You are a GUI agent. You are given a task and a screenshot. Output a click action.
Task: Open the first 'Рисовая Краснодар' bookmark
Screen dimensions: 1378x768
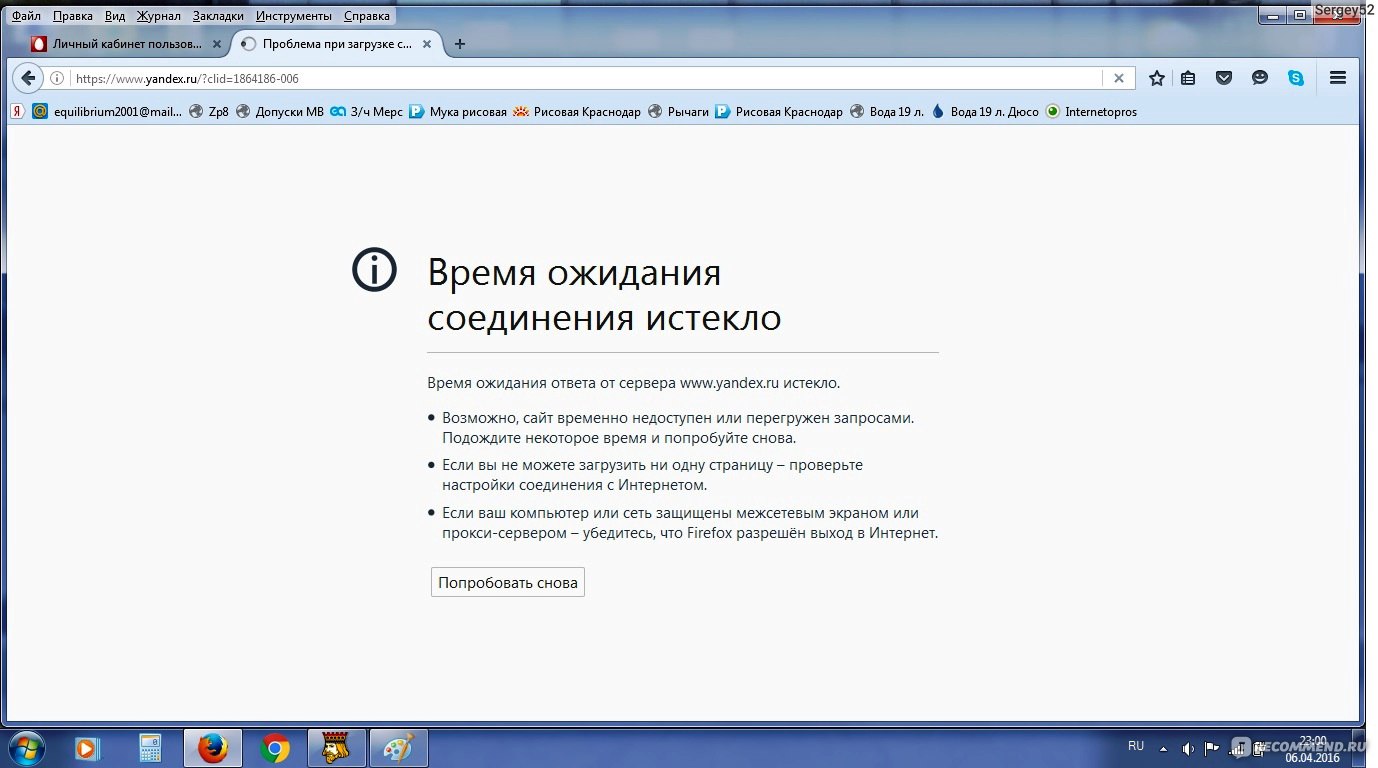[577, 112]
